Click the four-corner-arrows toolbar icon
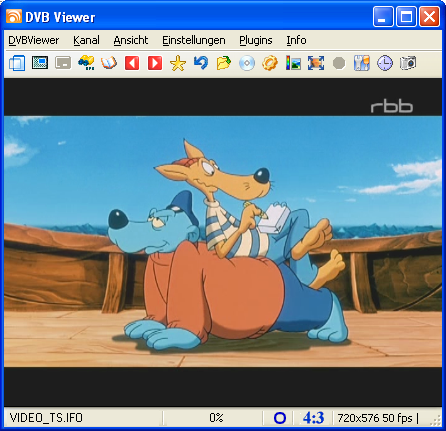This screenshot has height=431, width=446. 316,63
